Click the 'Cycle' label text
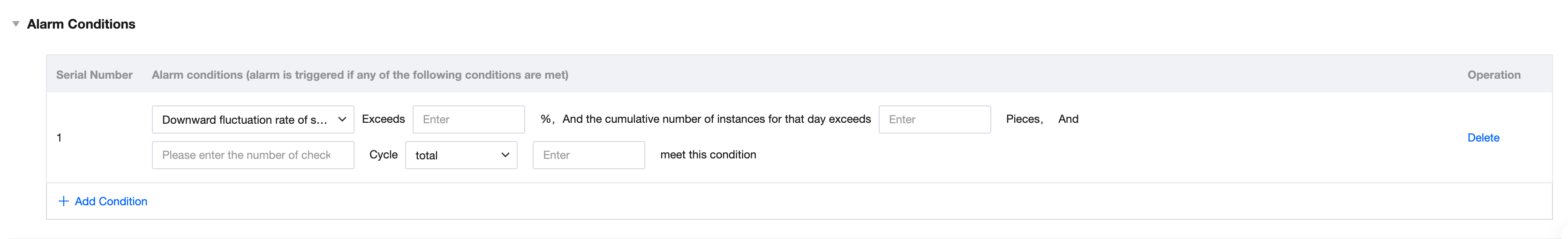This screenshot has height=239, width=1568. [383, 155]
